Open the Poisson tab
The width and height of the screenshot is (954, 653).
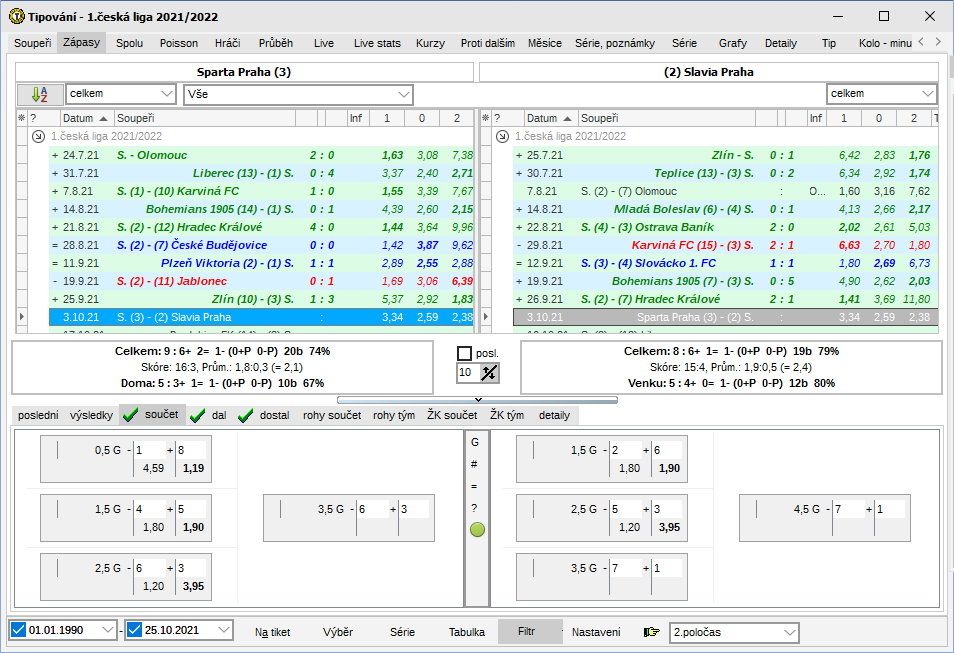click(x=179, y=43)
